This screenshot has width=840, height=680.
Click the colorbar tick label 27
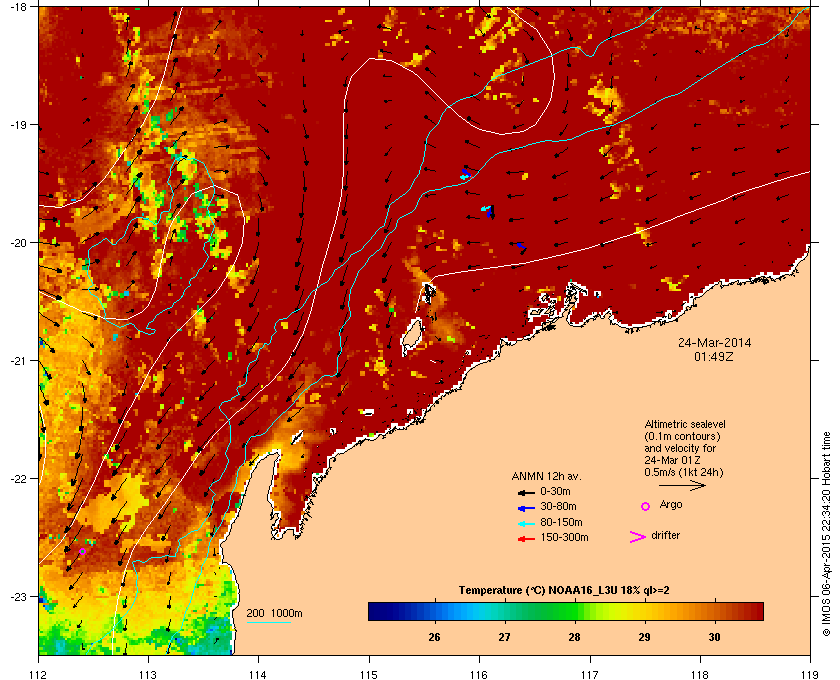pyautogui.click(x=504, y=637)
